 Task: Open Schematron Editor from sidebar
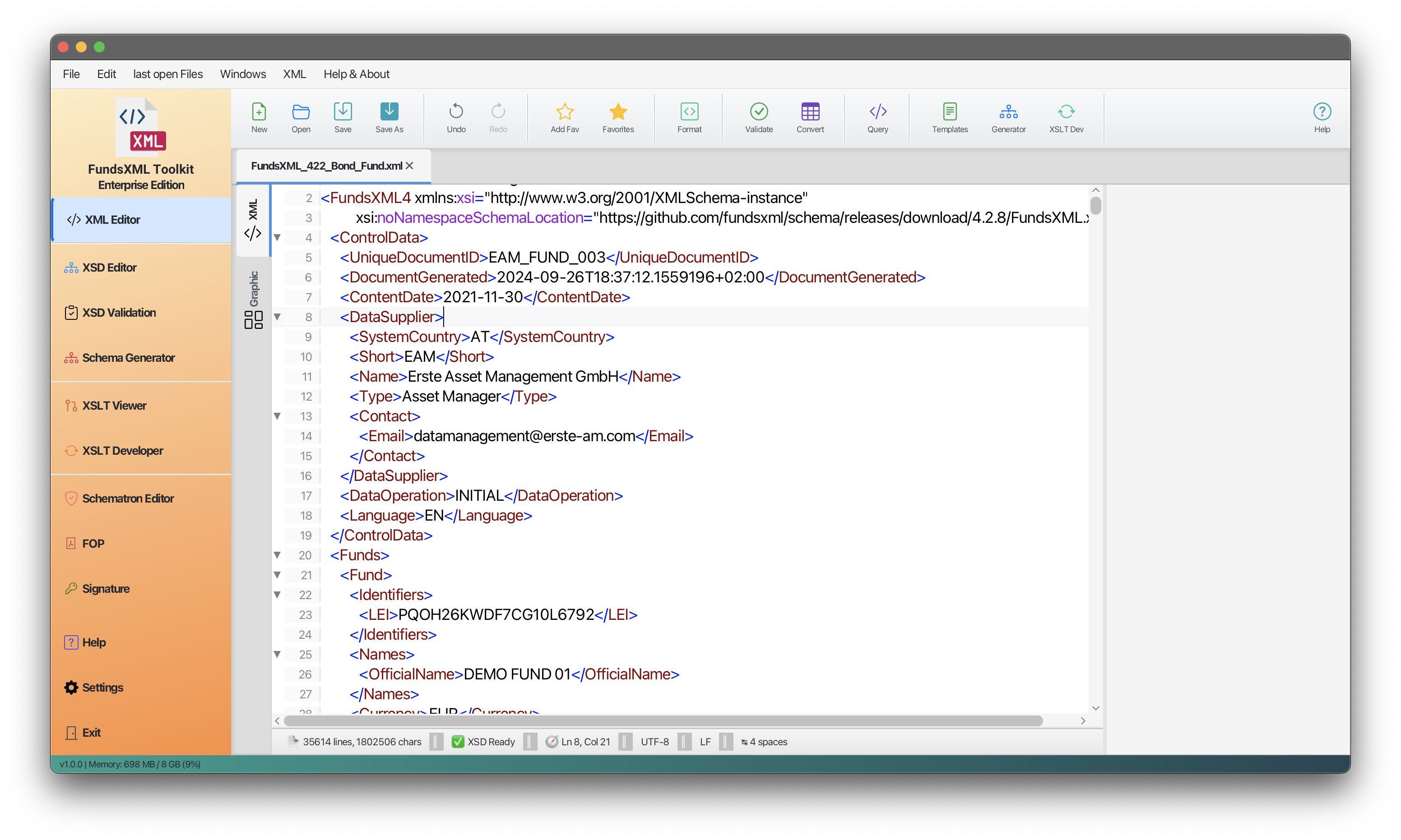128,498
